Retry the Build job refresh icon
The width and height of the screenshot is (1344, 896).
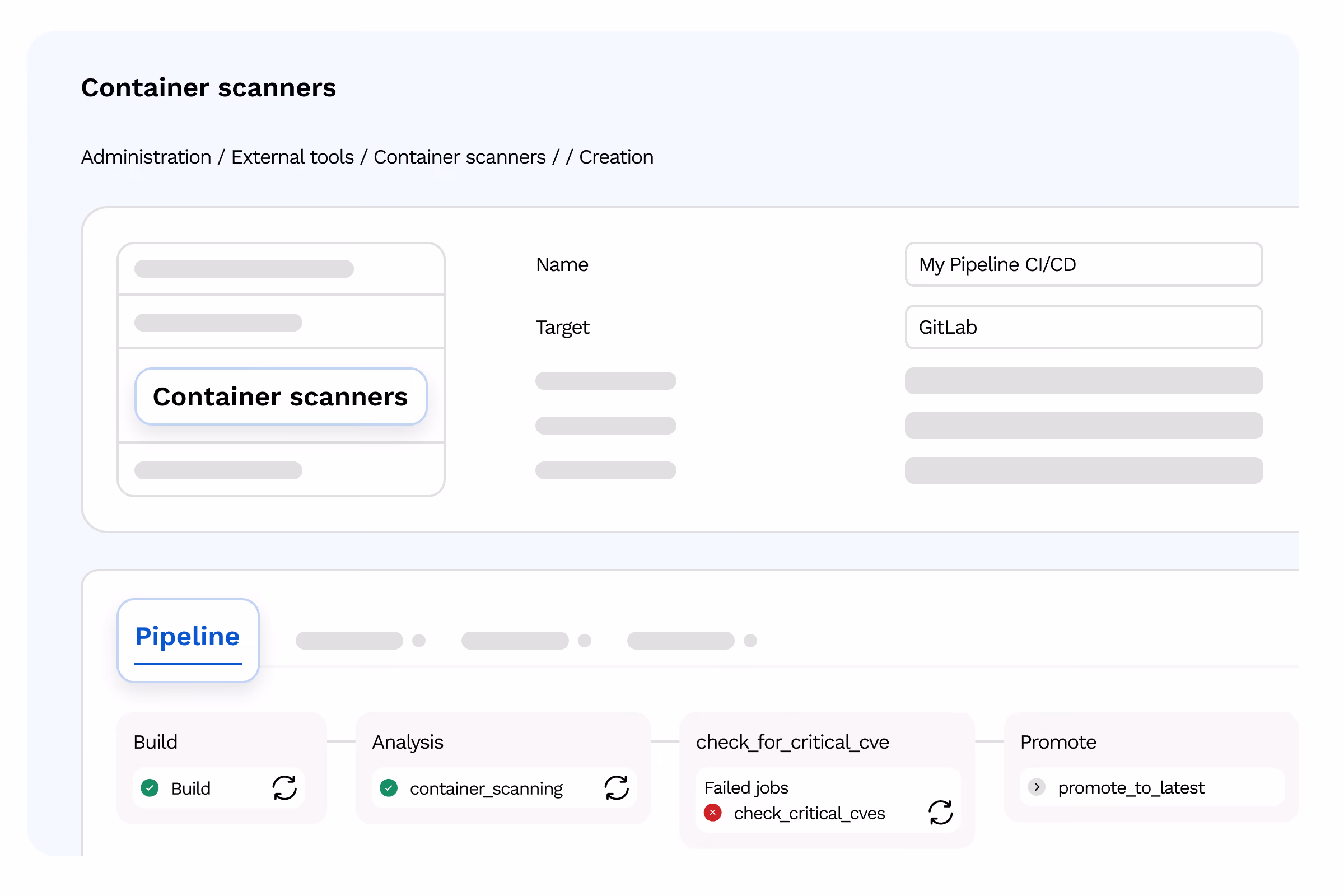(284, 788)
